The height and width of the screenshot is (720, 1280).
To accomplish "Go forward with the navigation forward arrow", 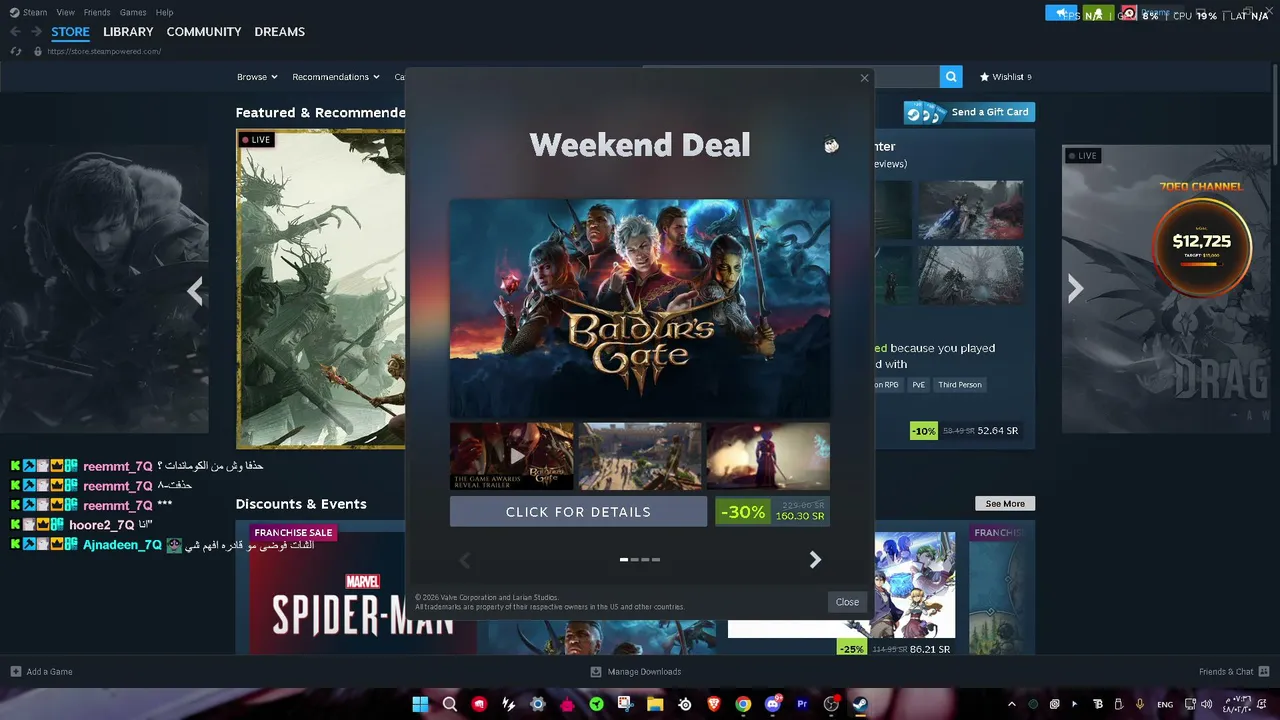I will (x=36, y=32).
